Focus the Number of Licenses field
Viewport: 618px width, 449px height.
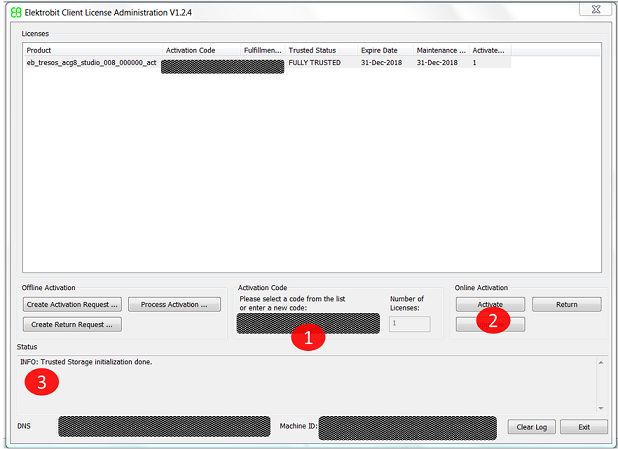[410, 324]
